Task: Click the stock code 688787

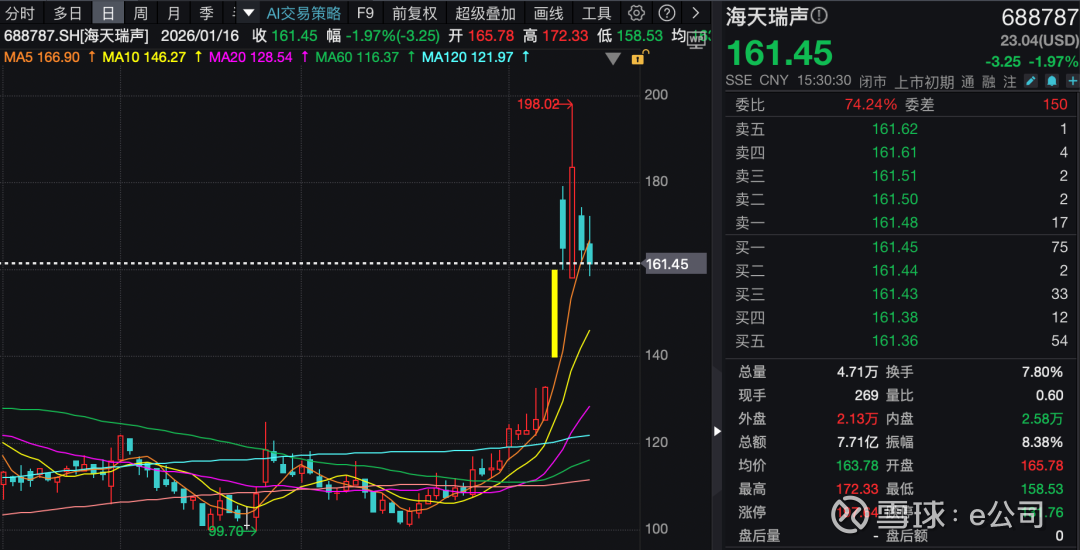Action: point(1039,17)
